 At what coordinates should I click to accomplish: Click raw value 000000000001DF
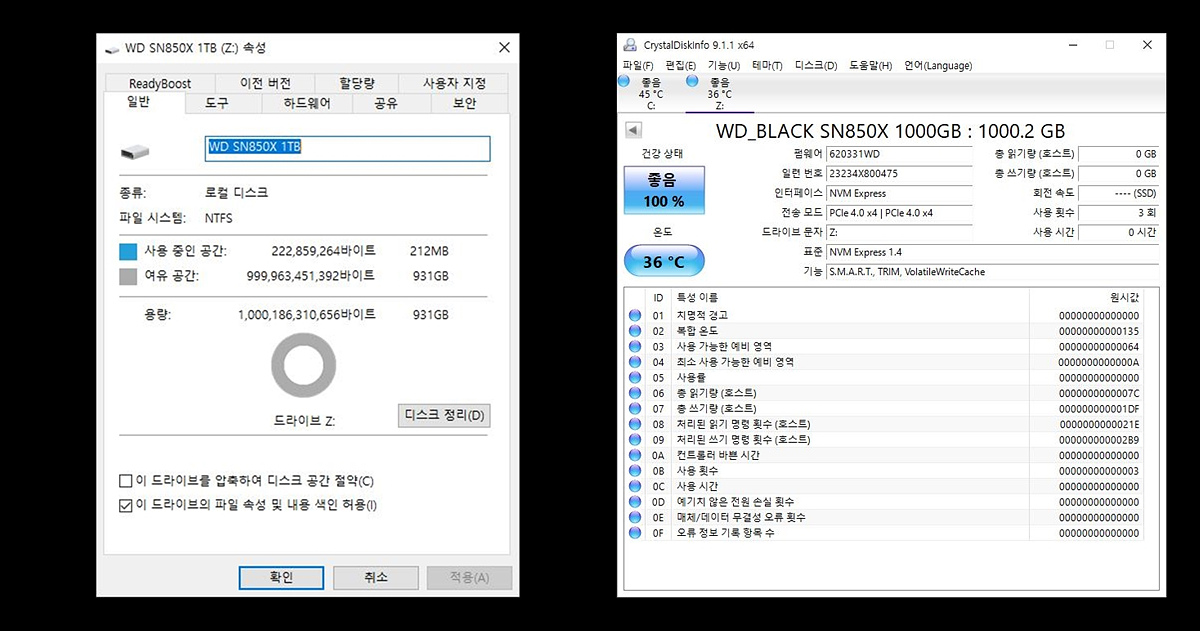[x=1098, y=409]
